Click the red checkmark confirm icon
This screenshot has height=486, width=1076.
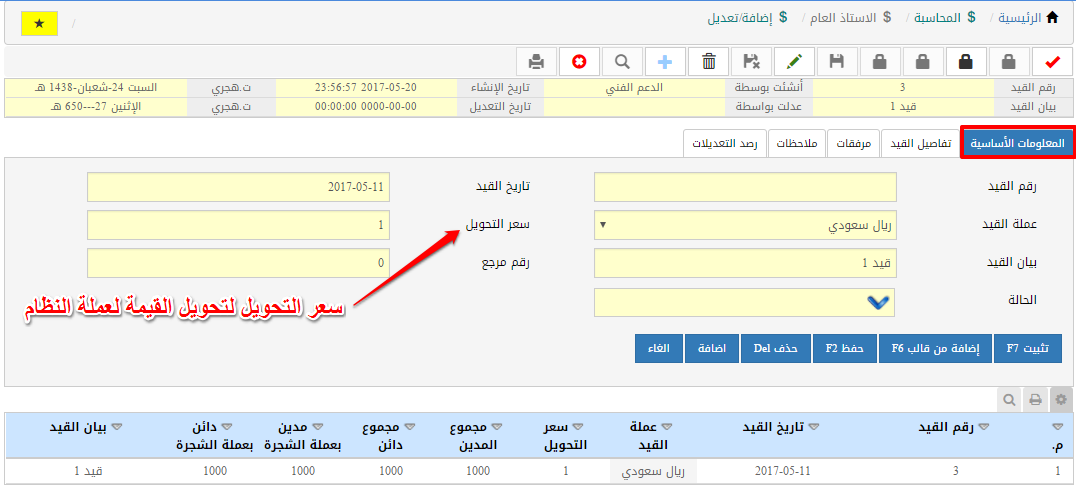pyautogui.click(x=1051, y=62)
